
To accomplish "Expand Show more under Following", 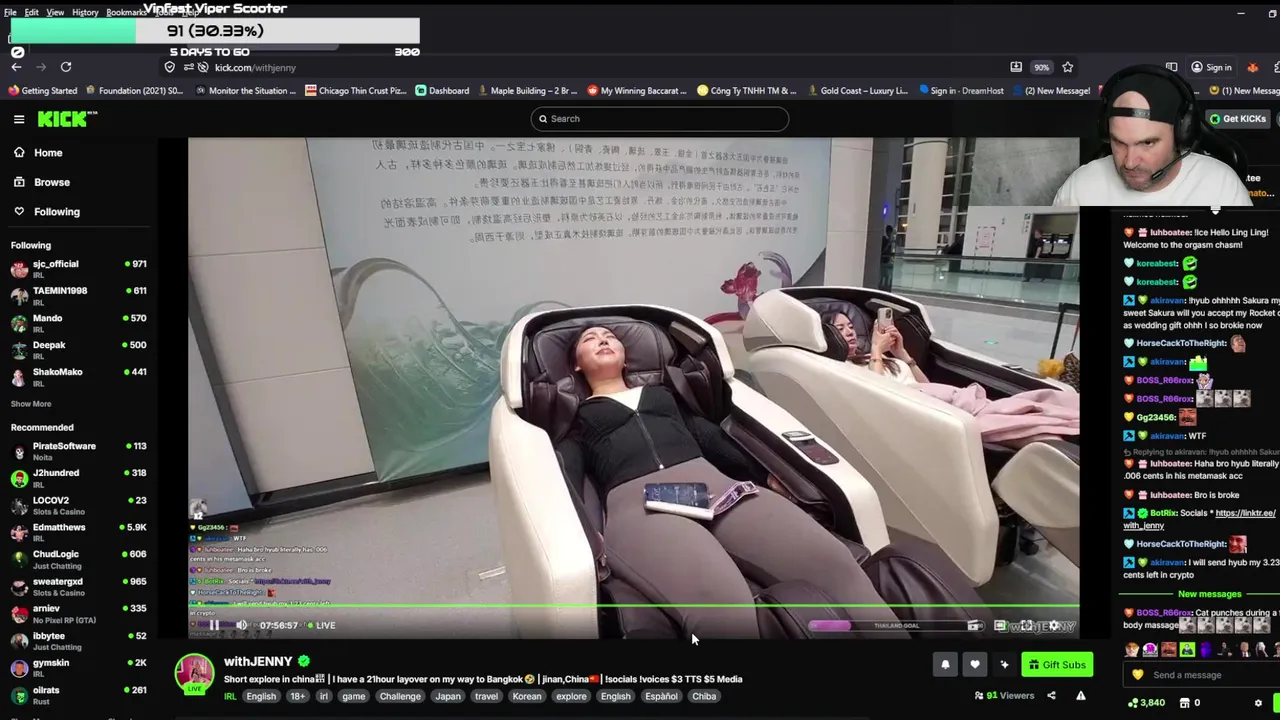I will tap(31, 404).
